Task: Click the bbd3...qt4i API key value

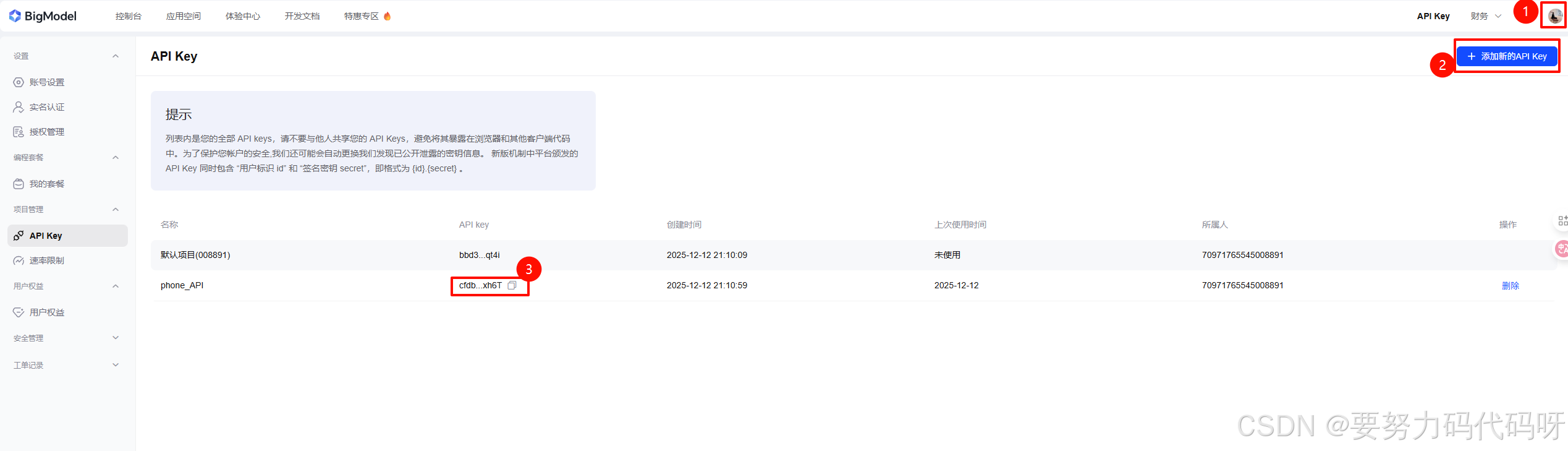Action: tap(480, 255)
